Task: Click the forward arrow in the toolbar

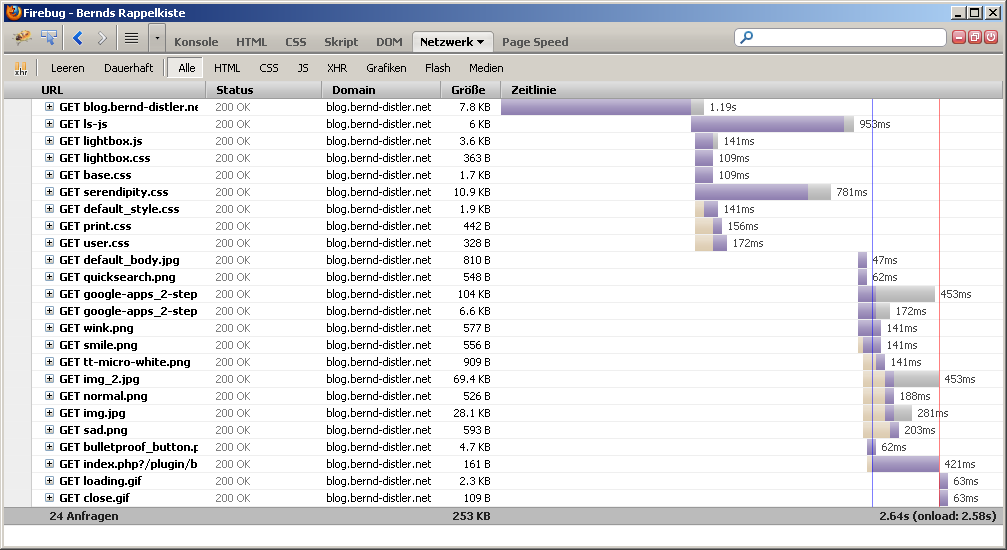Action: pyautogui.click(x=101, y=39)
